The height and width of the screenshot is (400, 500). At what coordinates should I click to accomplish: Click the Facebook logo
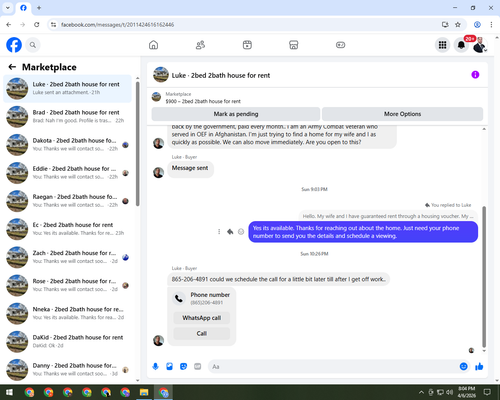[x=14, y=45]
